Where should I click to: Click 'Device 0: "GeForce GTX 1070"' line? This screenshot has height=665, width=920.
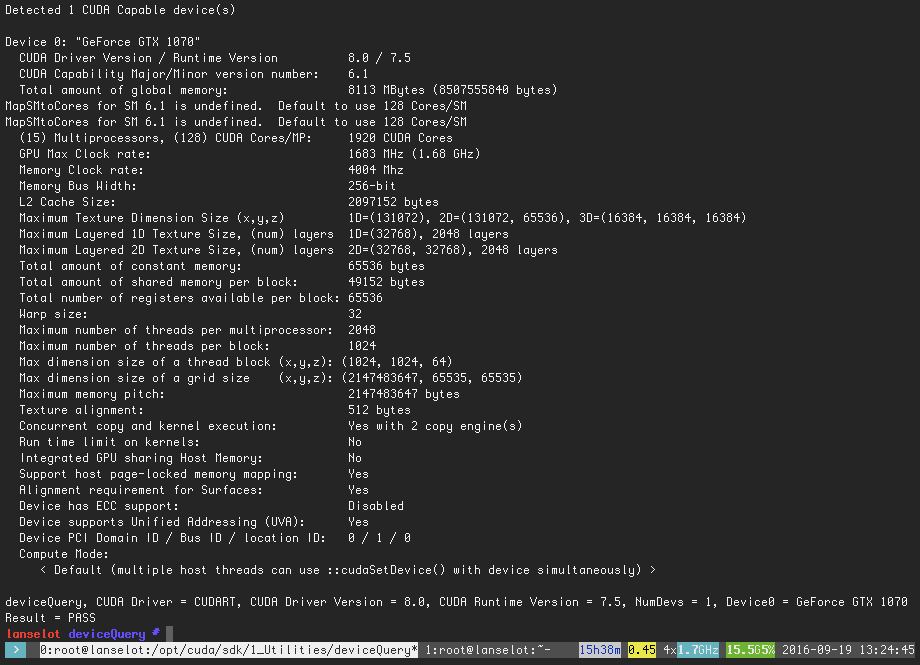click(x=103, y=42)
